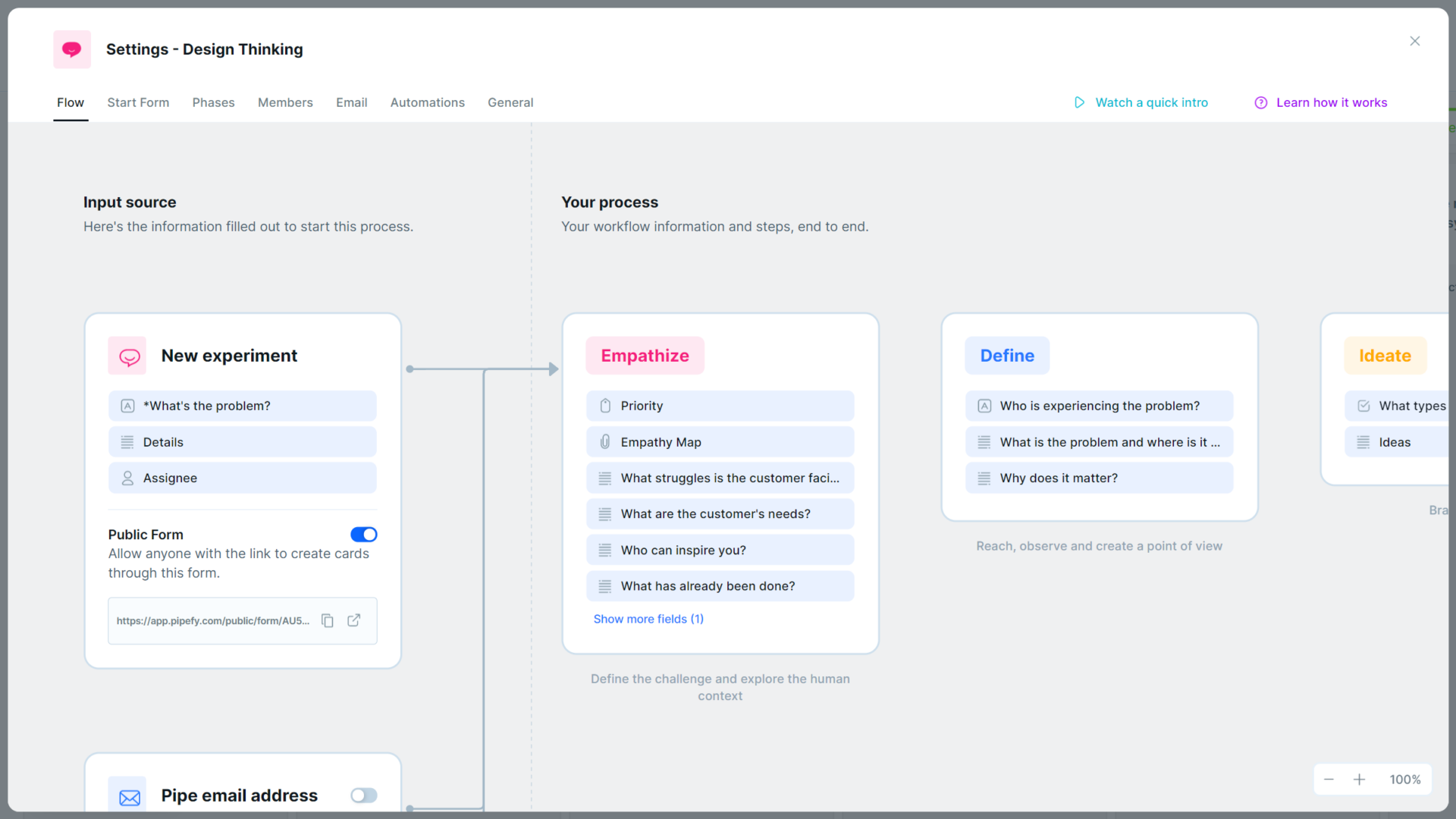Switch to the Phases tab
Screen dimensions: 1456x819
pos(213,102)
